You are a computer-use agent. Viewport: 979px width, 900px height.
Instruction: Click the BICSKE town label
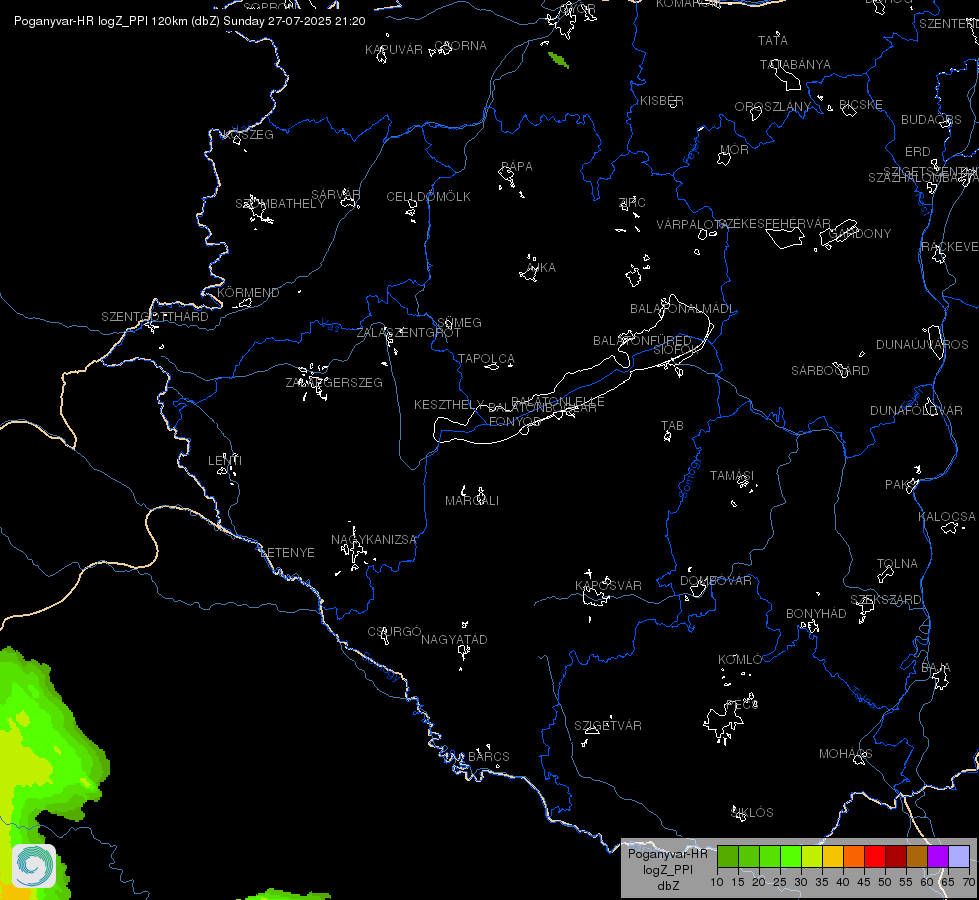[x=861, y=105]
